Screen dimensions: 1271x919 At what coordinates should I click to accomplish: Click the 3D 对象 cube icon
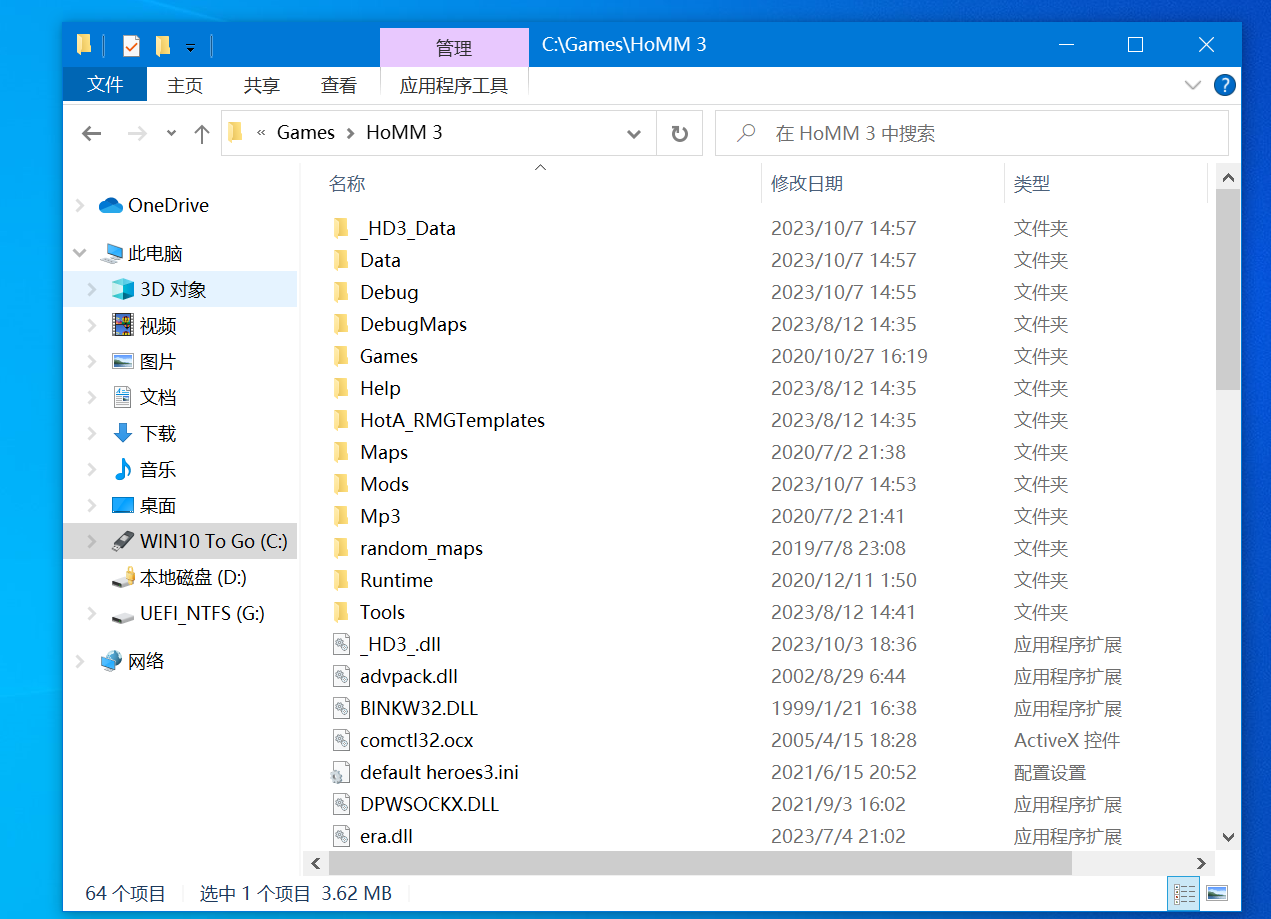(x=123, y=290)
